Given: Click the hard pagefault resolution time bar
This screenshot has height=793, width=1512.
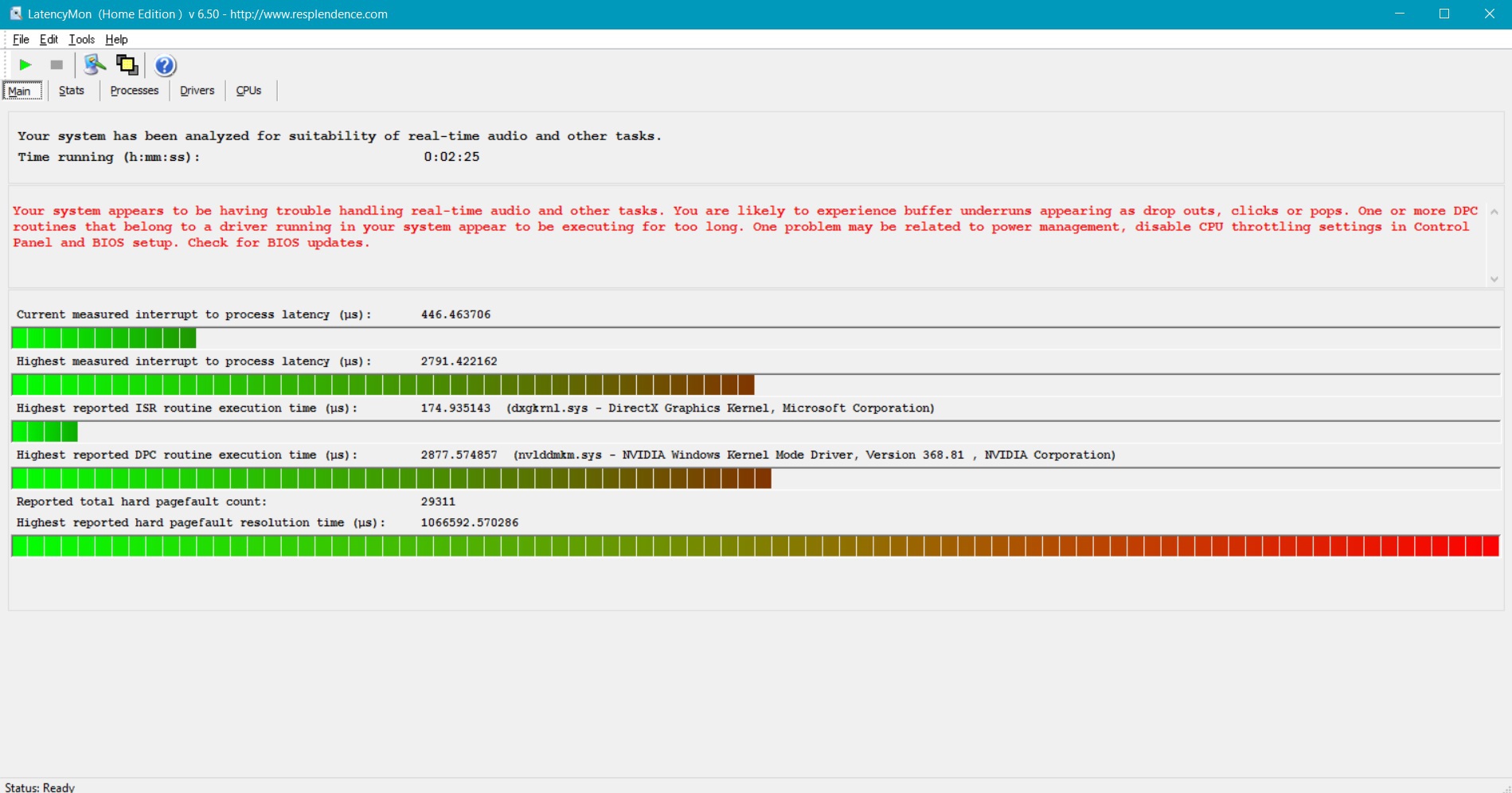Looking at the screenshot, I should [756, 546].
